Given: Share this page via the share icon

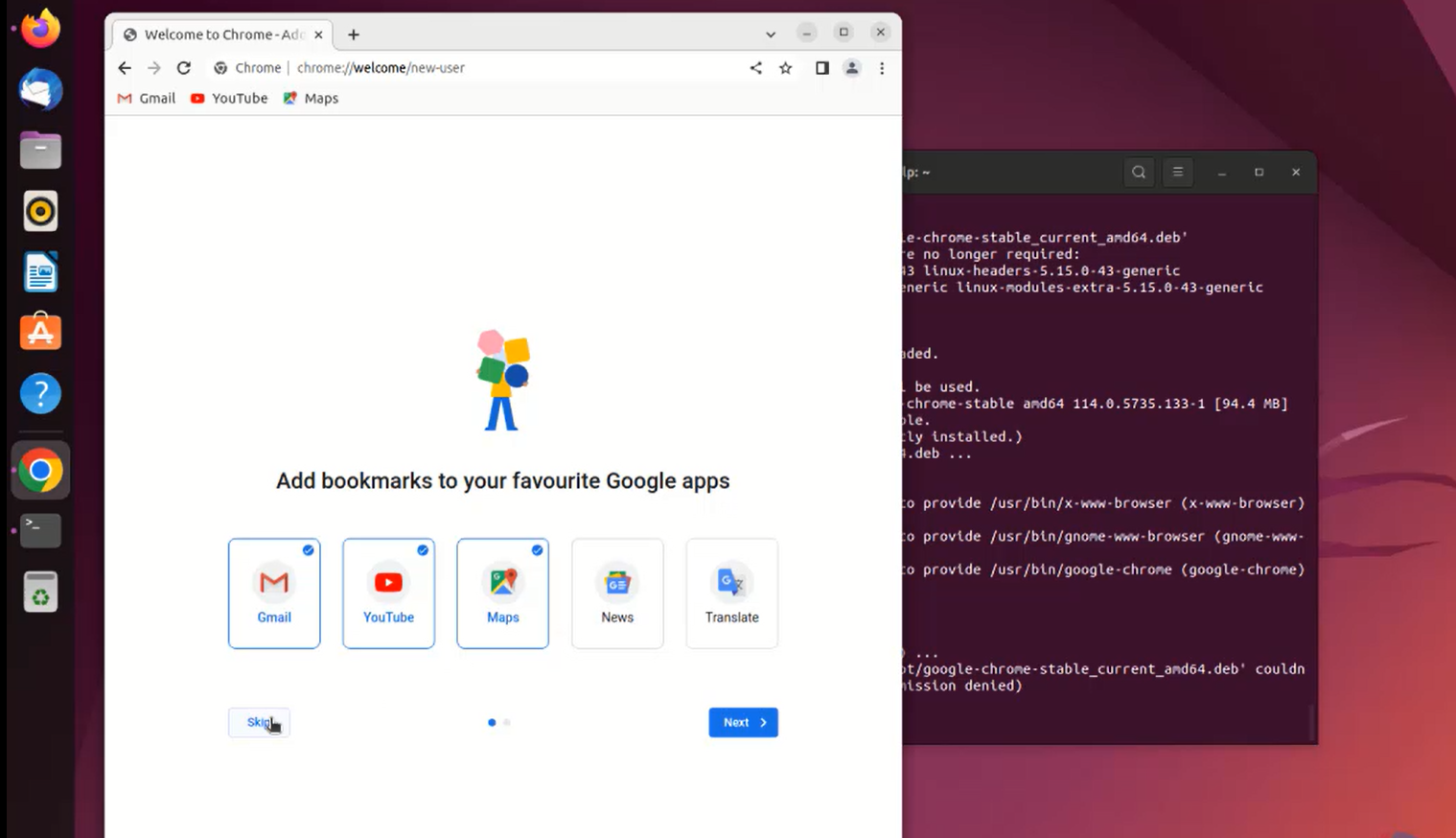Looking at the screenshot, I should click(755, 68).
